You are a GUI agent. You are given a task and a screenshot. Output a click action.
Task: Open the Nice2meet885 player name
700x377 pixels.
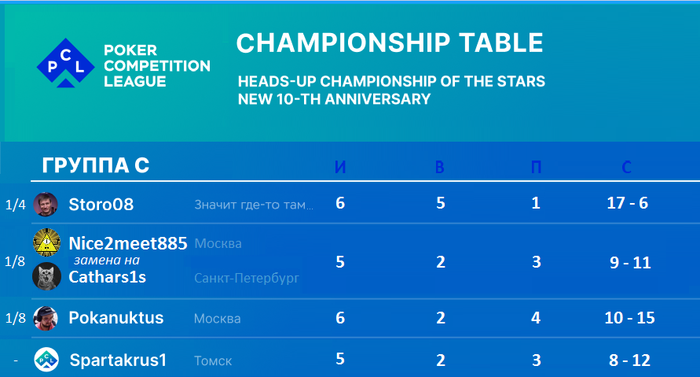(x=128, y=243)
